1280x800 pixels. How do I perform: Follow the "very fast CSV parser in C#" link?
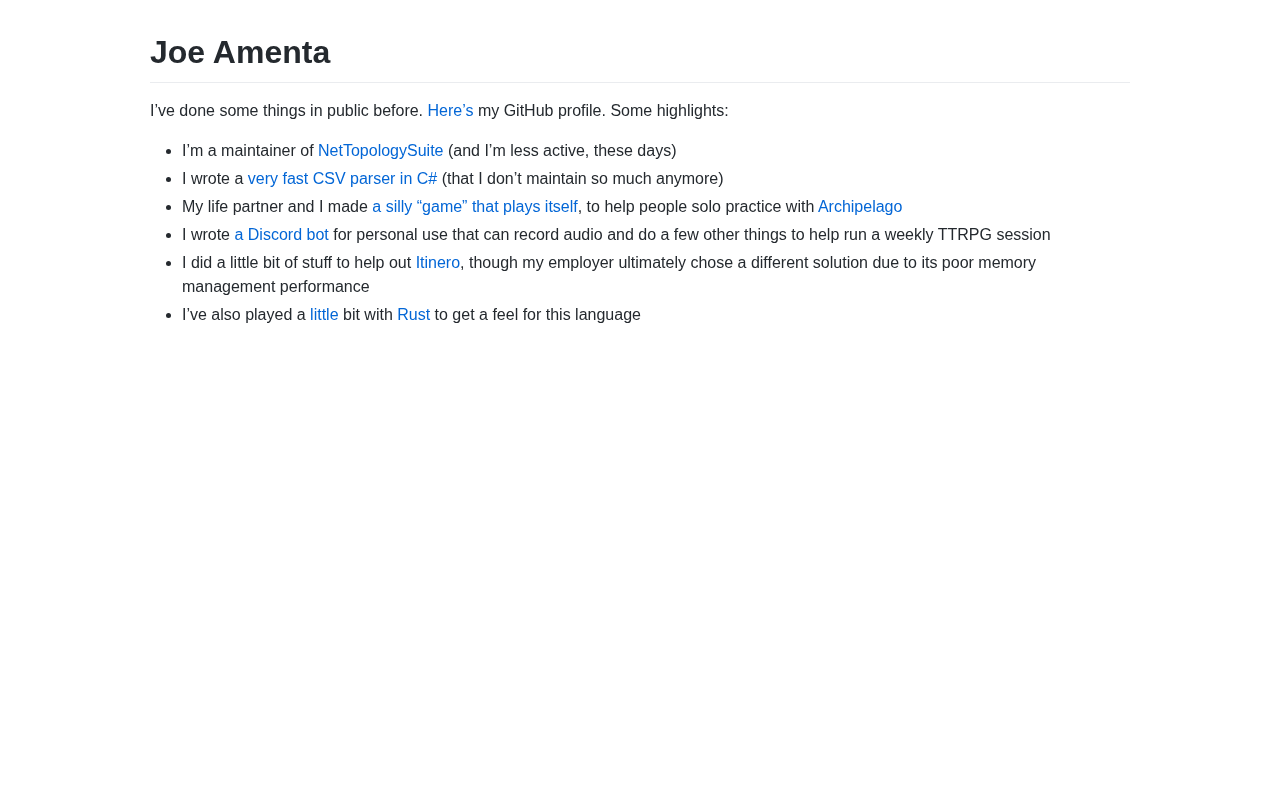click(x=342, y=179)
